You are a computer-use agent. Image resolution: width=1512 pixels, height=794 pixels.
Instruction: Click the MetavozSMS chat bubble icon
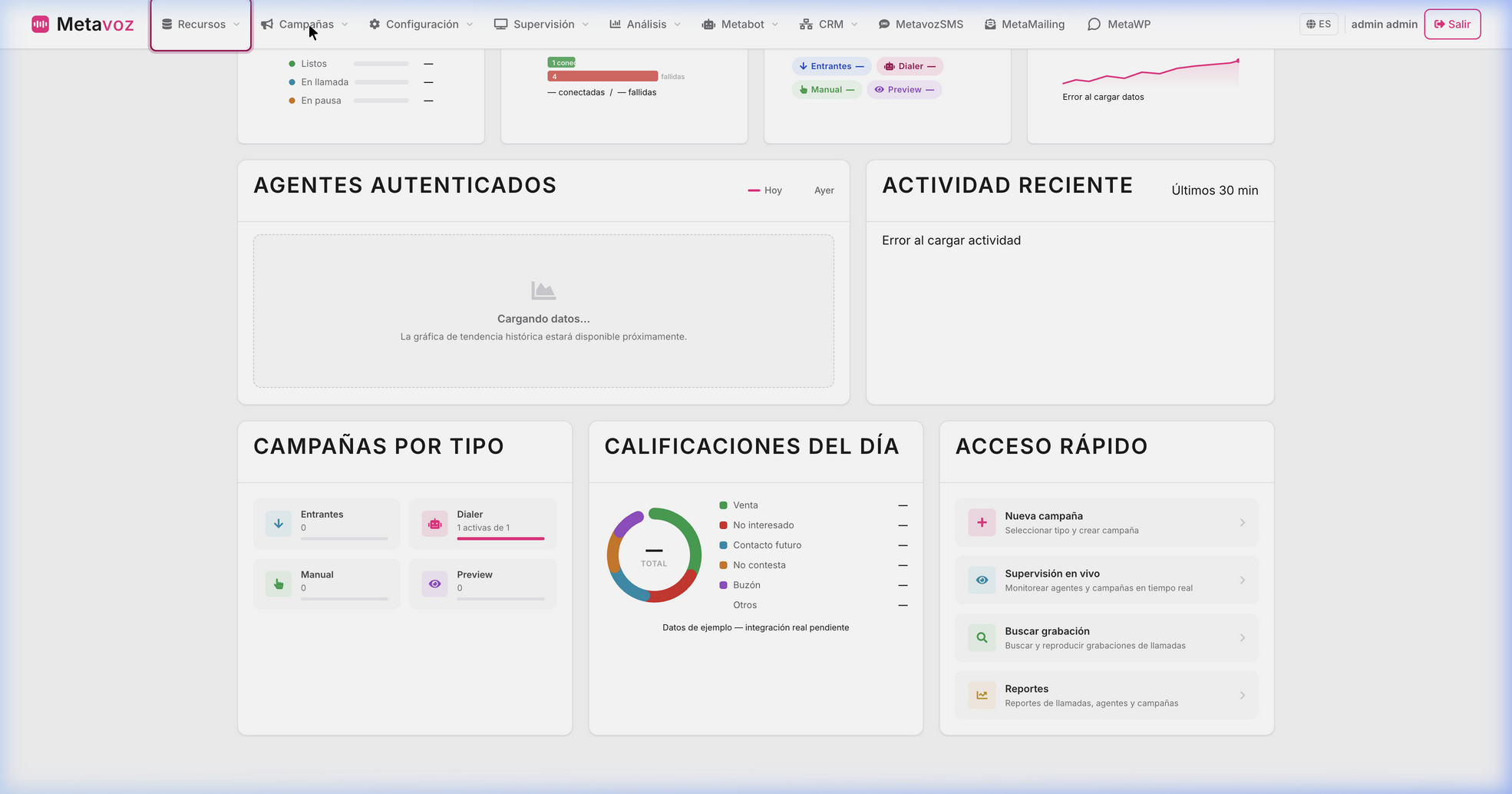pyautogui.click(x=884, y=25)
